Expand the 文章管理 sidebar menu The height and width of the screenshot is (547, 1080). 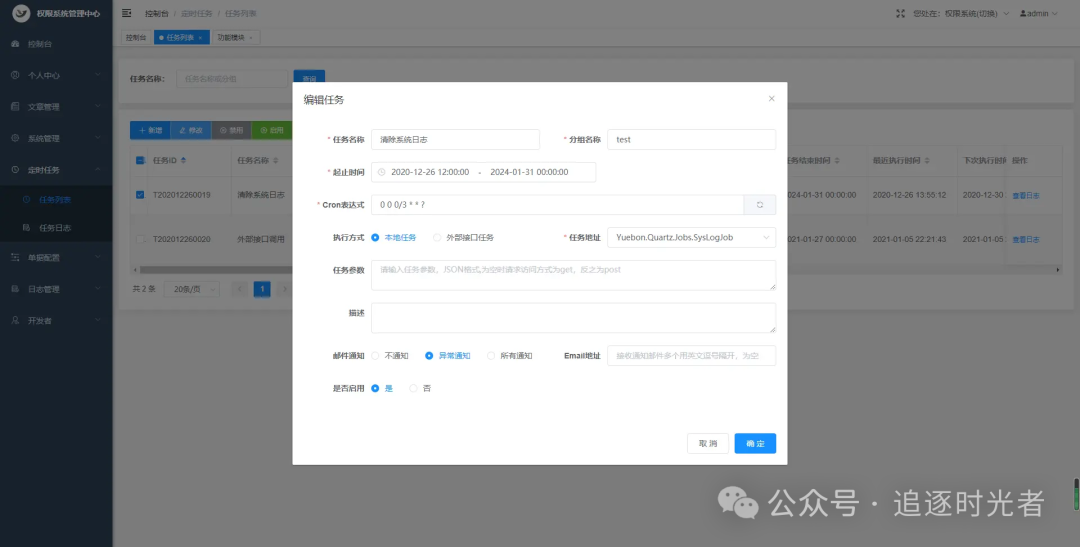point(56,107)
